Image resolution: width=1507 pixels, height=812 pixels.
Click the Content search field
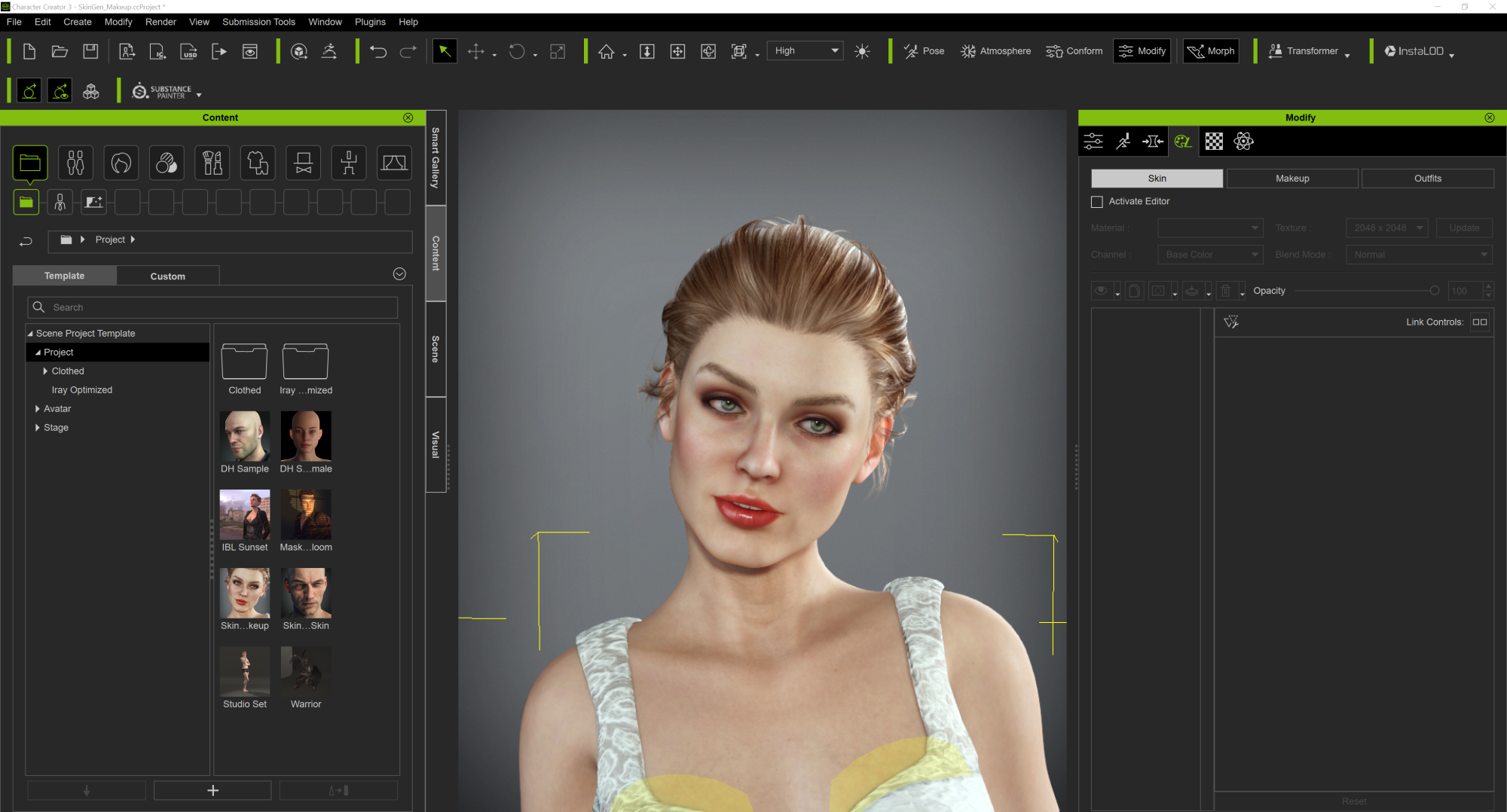(x=212, y=307)
